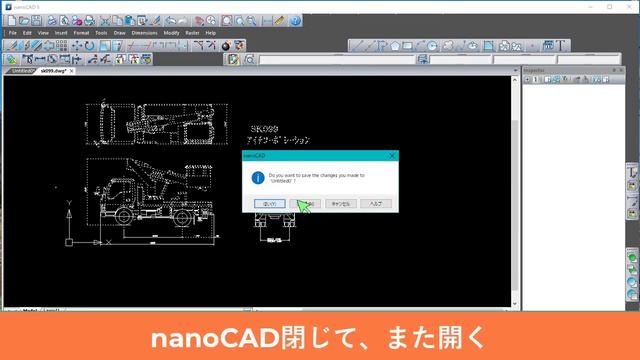Click the Linear dimension tool icon
Viewport: 640px width, 360px height.
(40, 60)
